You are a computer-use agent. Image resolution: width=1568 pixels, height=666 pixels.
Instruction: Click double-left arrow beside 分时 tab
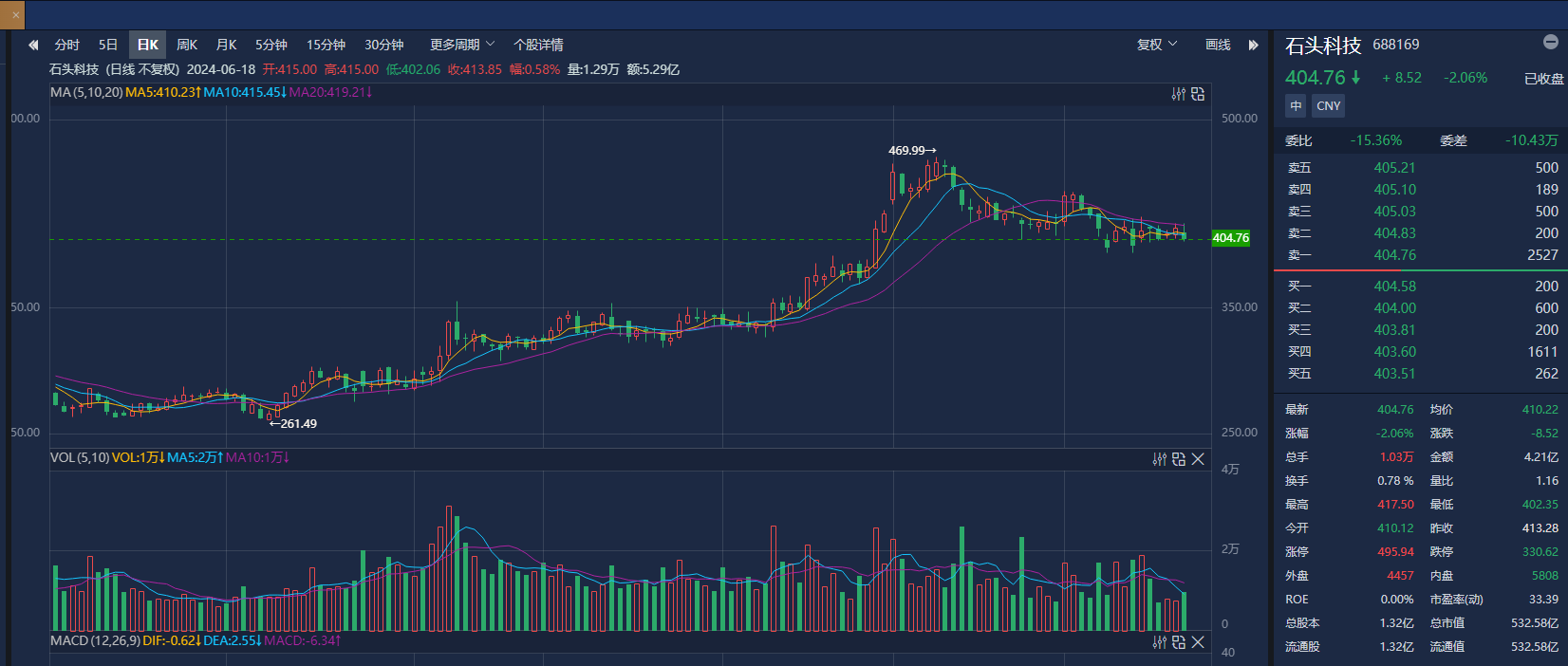[33, 45]
